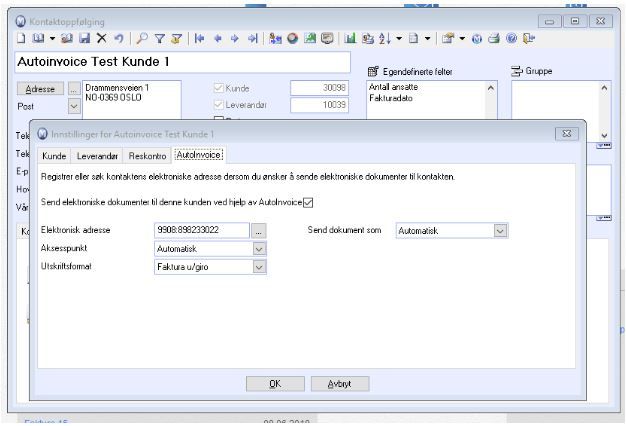Click the open folder icon before save

tap(67, 38)
